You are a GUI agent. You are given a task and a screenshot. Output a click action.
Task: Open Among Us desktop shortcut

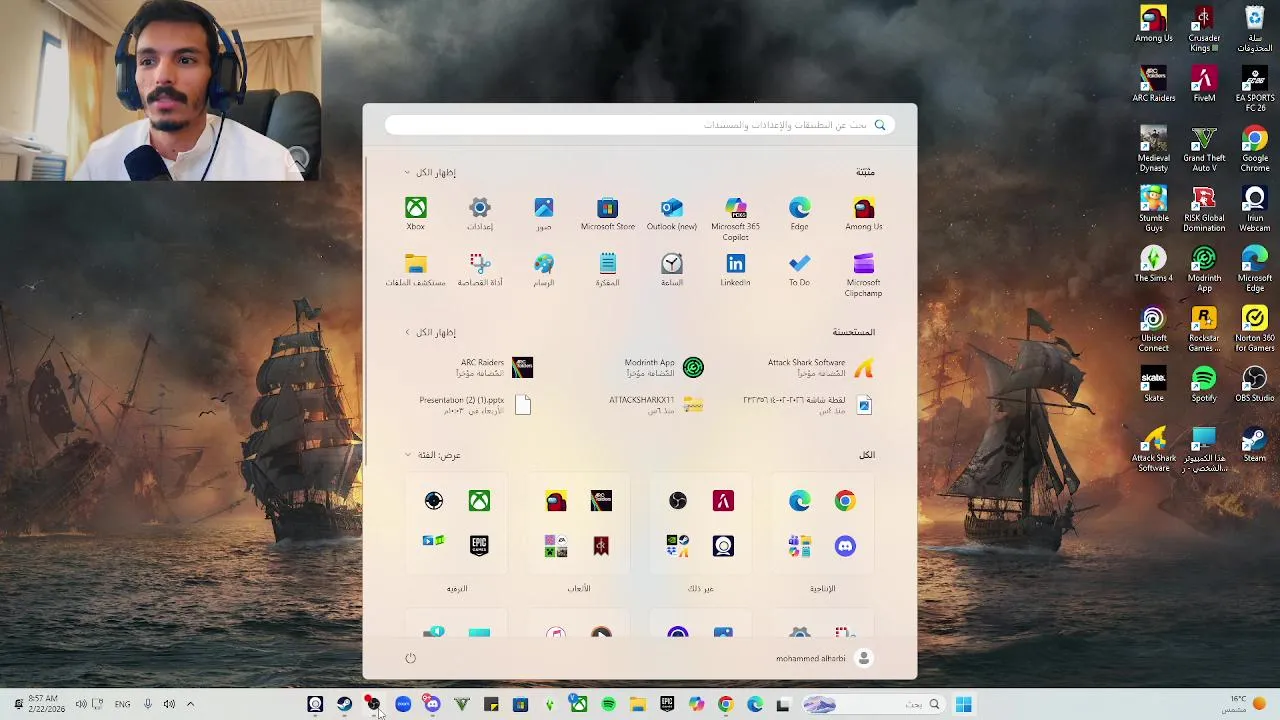point(1154,25)
